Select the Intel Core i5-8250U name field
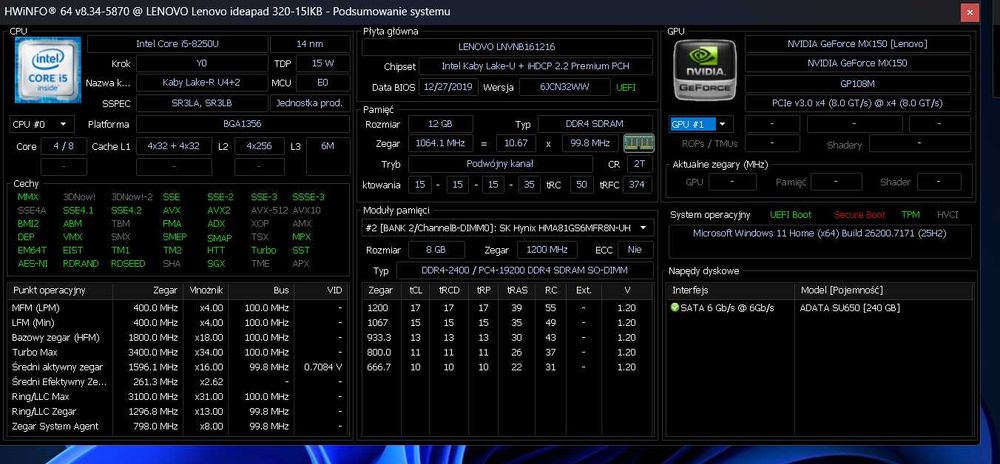The height and width of the screenshot is (464, 1000). coord(177,44)
